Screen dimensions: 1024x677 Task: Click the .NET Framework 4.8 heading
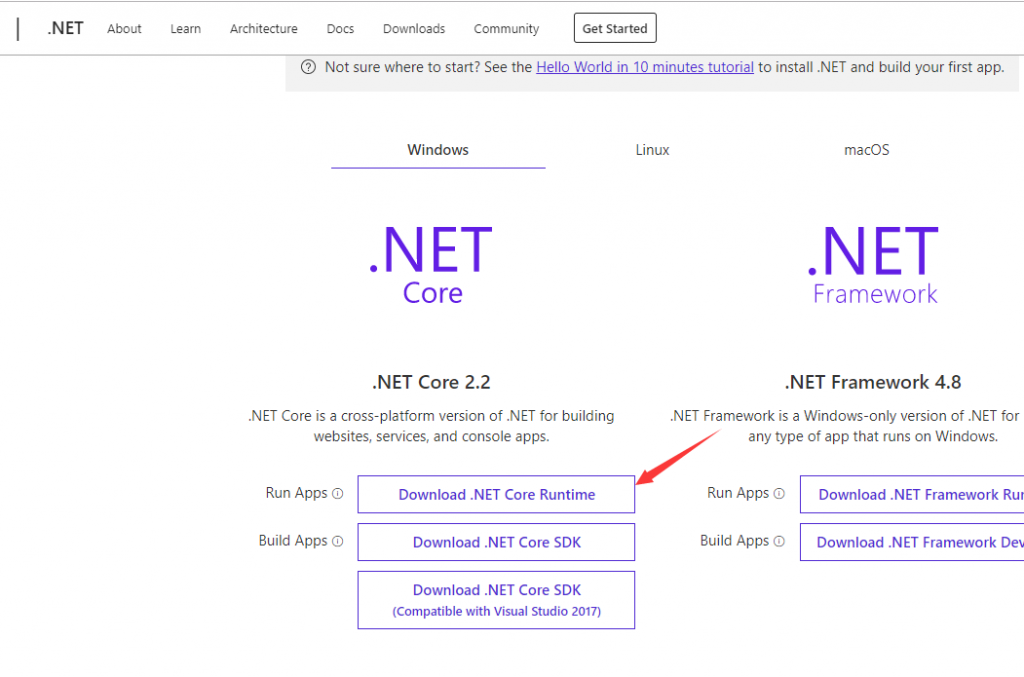coord(873,382)
